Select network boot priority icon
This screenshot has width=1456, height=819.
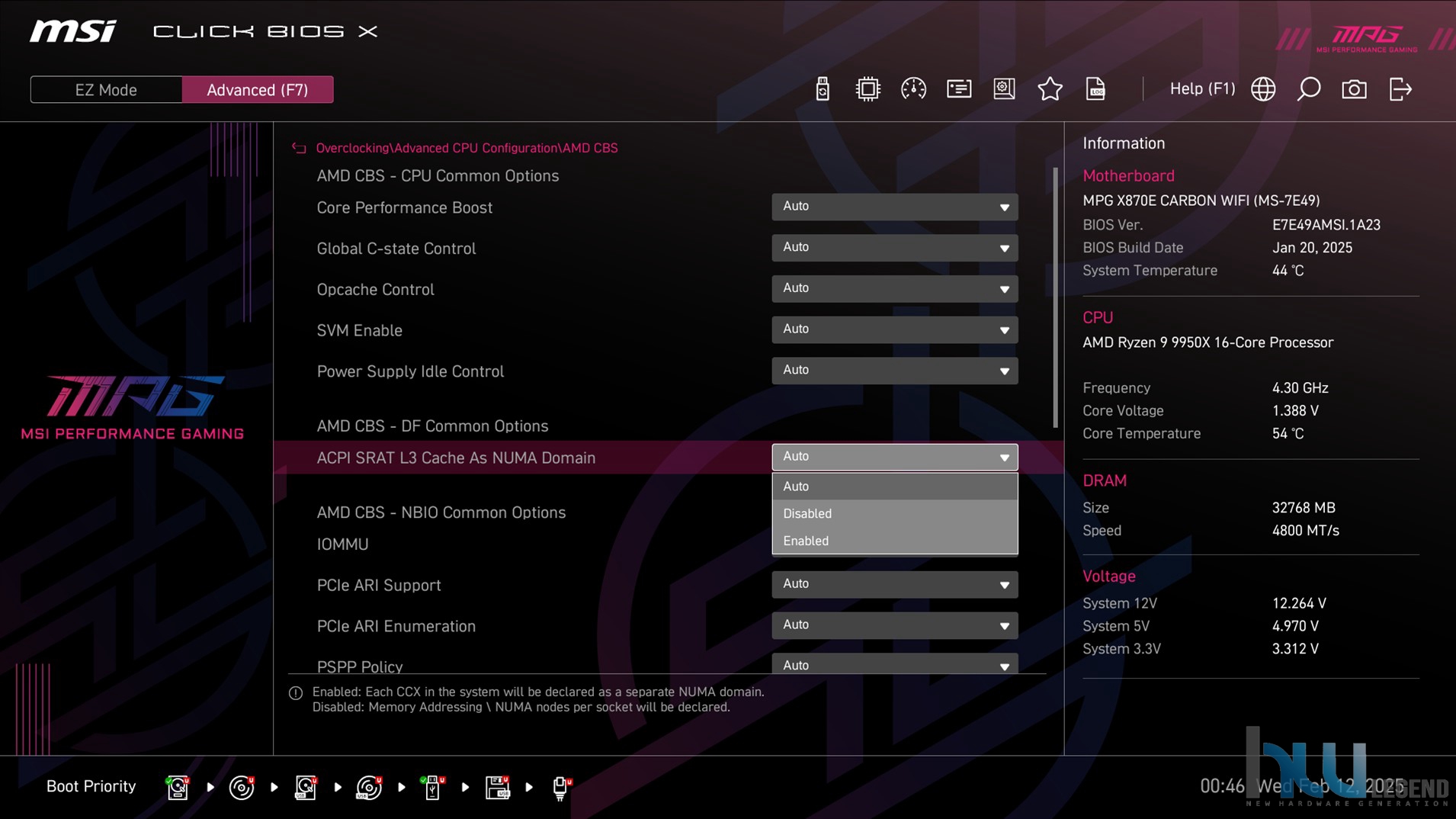pos(561,787)
